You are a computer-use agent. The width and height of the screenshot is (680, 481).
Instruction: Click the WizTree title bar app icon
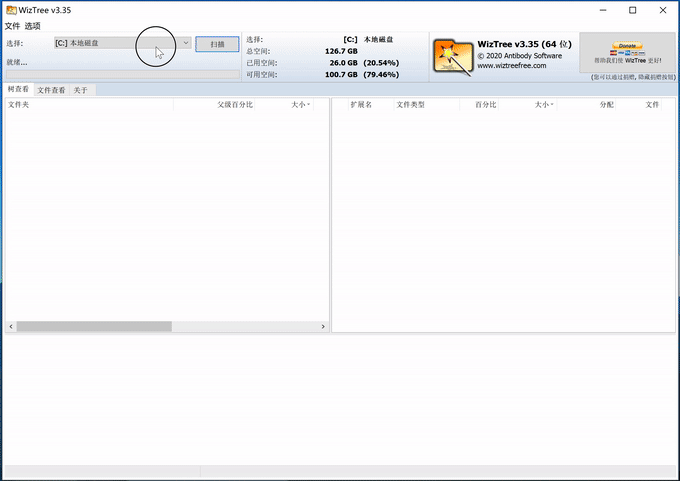tap(11, 10)
